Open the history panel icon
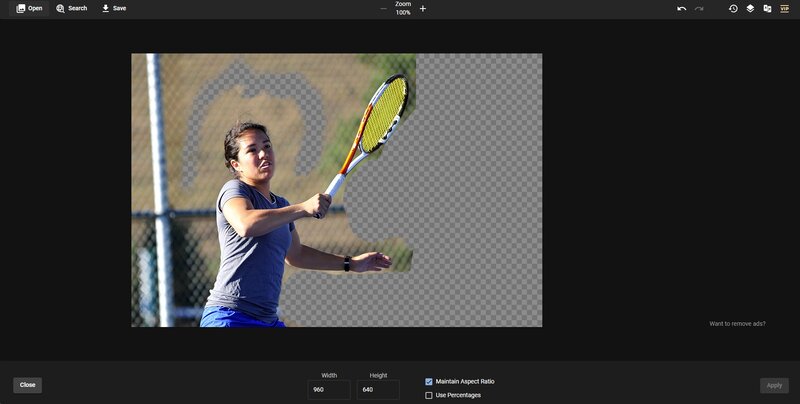The image size is (800, 404). (733, 9)
